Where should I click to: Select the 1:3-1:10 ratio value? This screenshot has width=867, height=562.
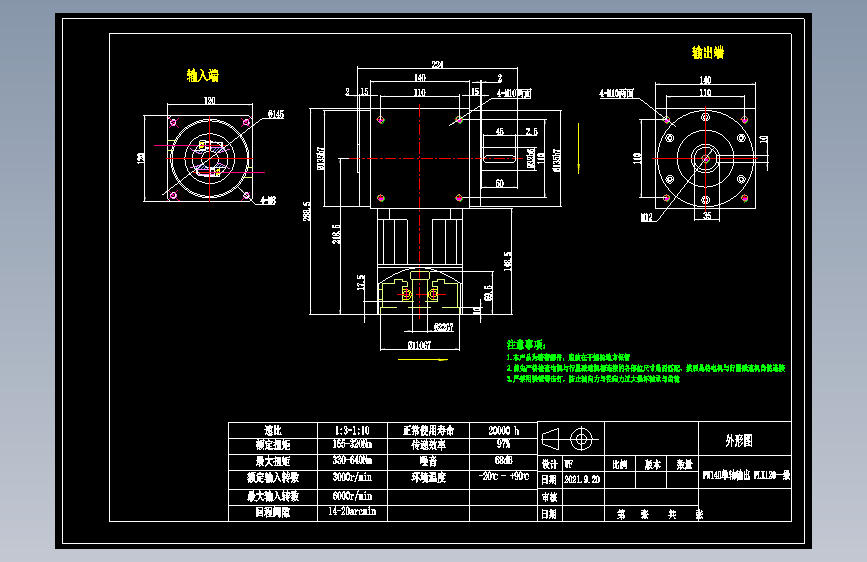click(x=352, y=430)
